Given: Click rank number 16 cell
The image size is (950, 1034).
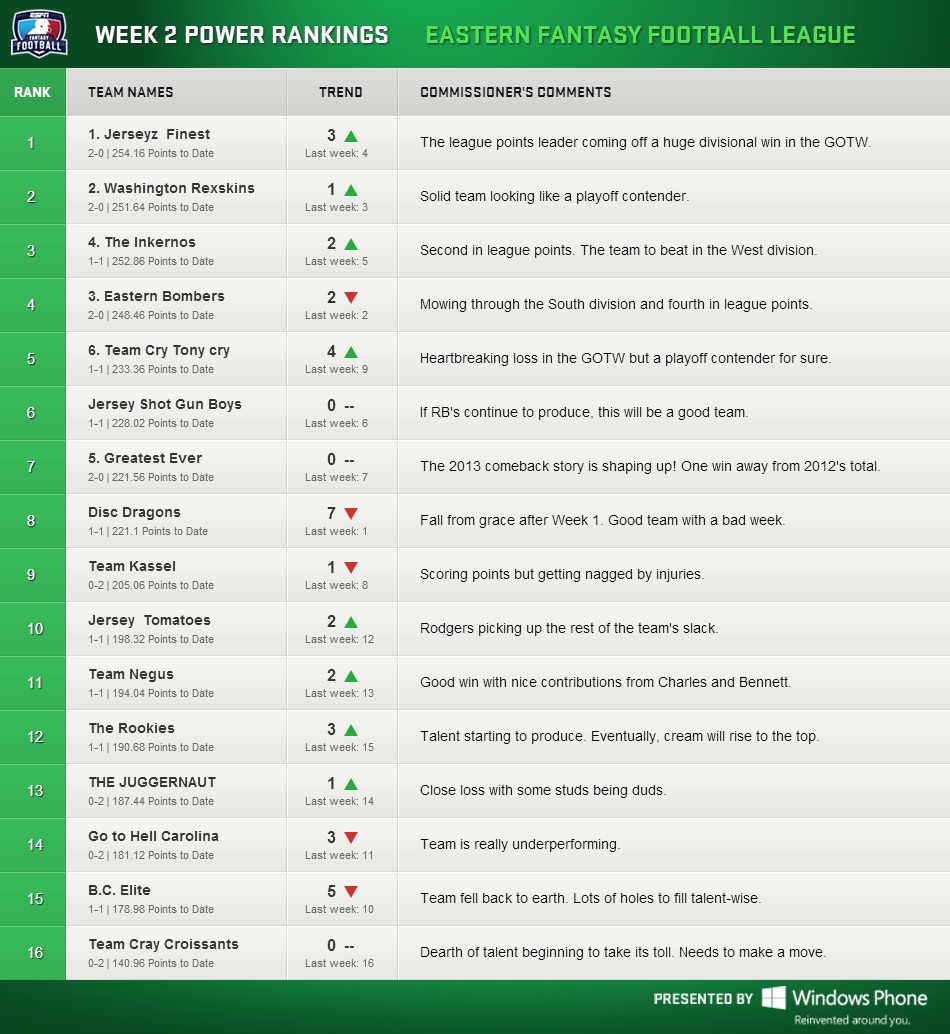Looking at the screenshot, I should [32, 953].
